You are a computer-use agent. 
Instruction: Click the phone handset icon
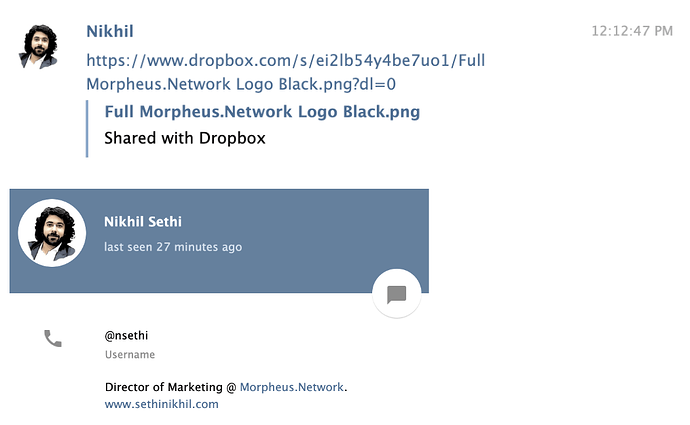tap(53, 338)
